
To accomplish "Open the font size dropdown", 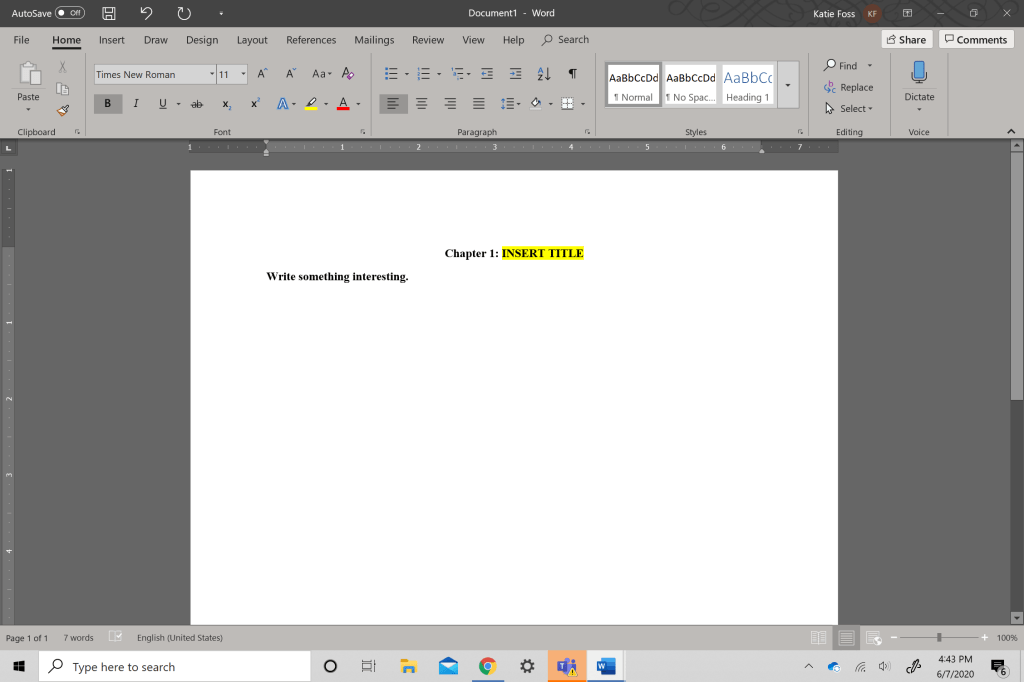I will click(243, 74).
